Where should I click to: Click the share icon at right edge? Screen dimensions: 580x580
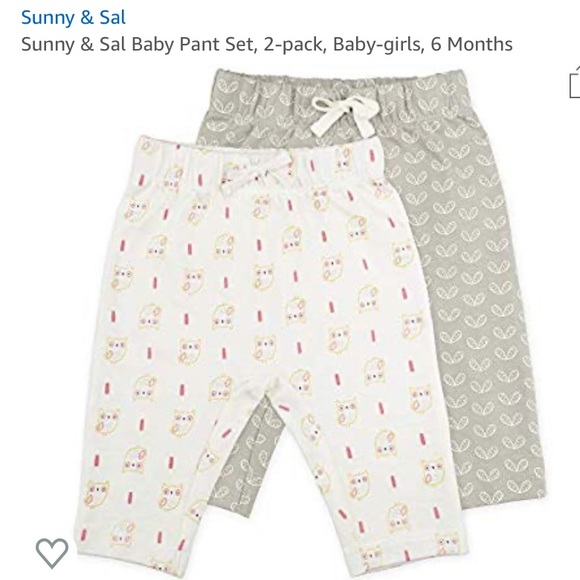click(x=574, y=83)
